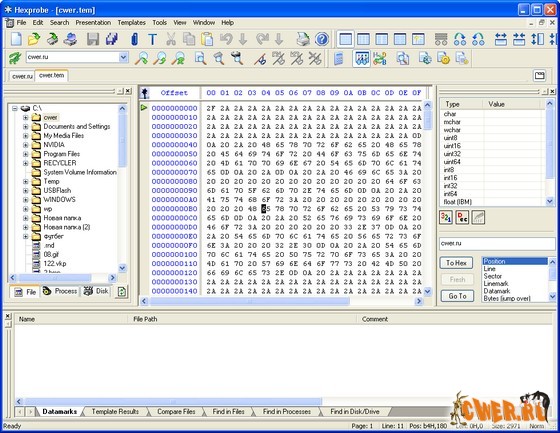Toggle the fifth layout button with yellow mark
Viewport: 560px width, 433px height.
point(418,39)
